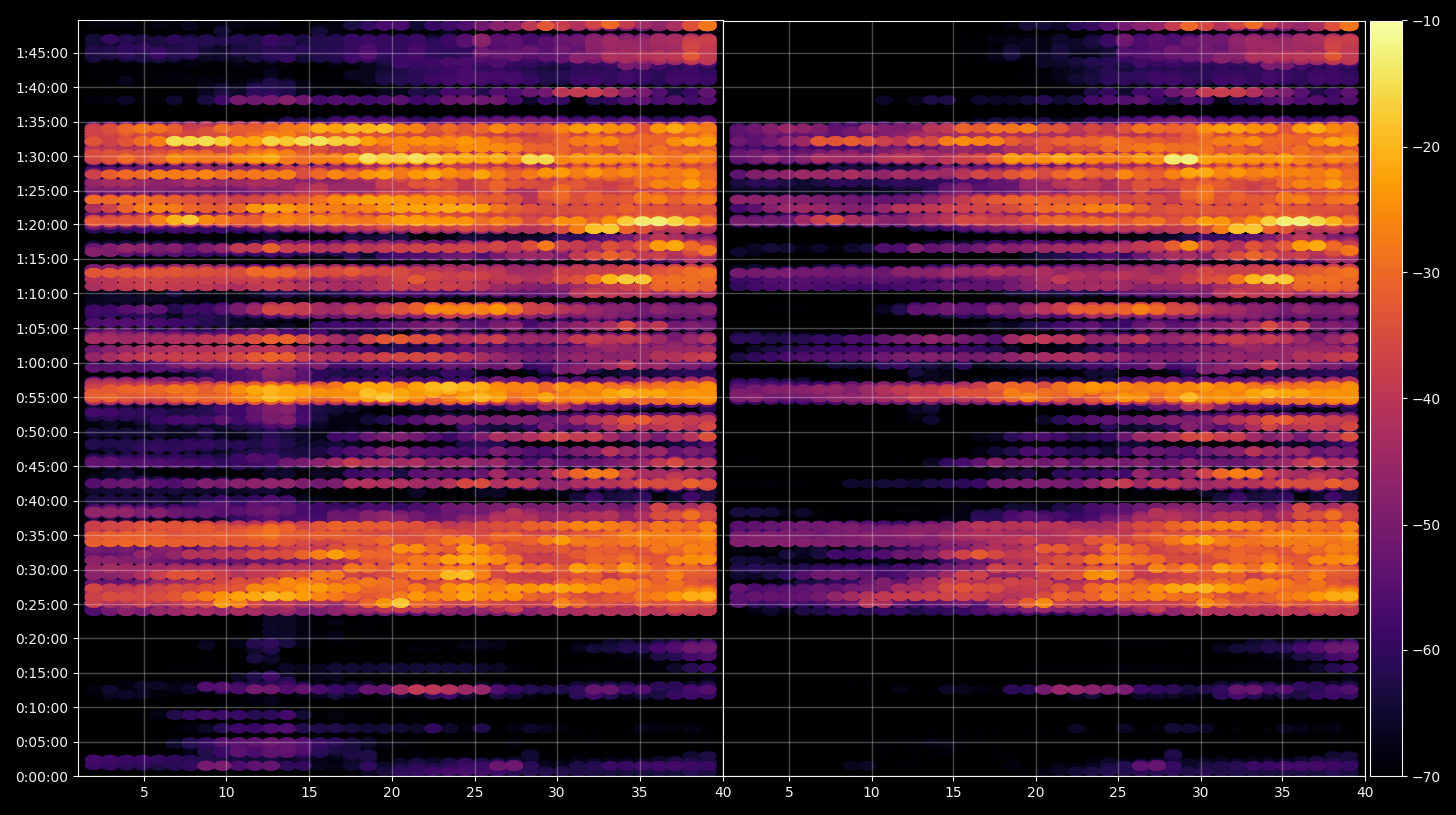
Task: Click the 0:50:00 time label
Action: (42, 432)
